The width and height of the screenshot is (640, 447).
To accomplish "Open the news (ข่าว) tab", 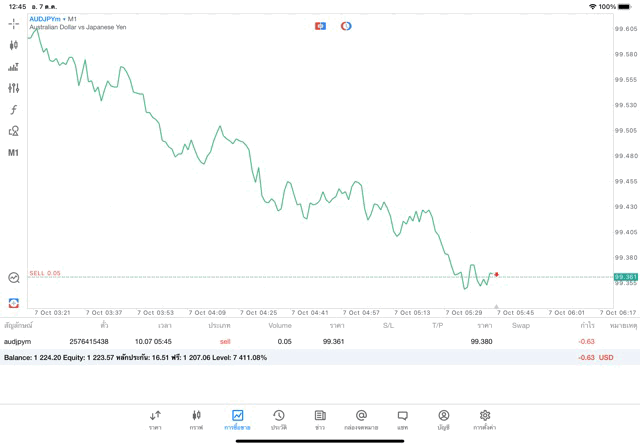I will (x=320, y=419).
